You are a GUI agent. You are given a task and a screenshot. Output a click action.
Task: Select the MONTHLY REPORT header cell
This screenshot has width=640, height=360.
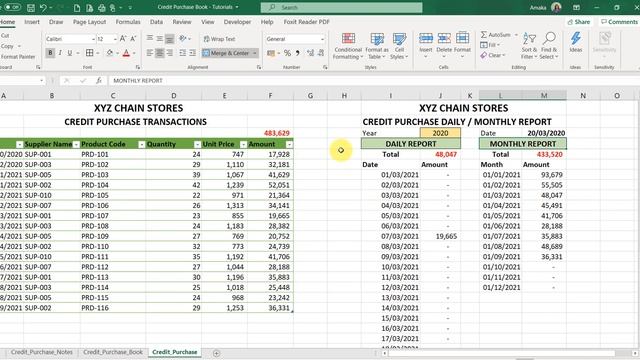click(522, 144)
